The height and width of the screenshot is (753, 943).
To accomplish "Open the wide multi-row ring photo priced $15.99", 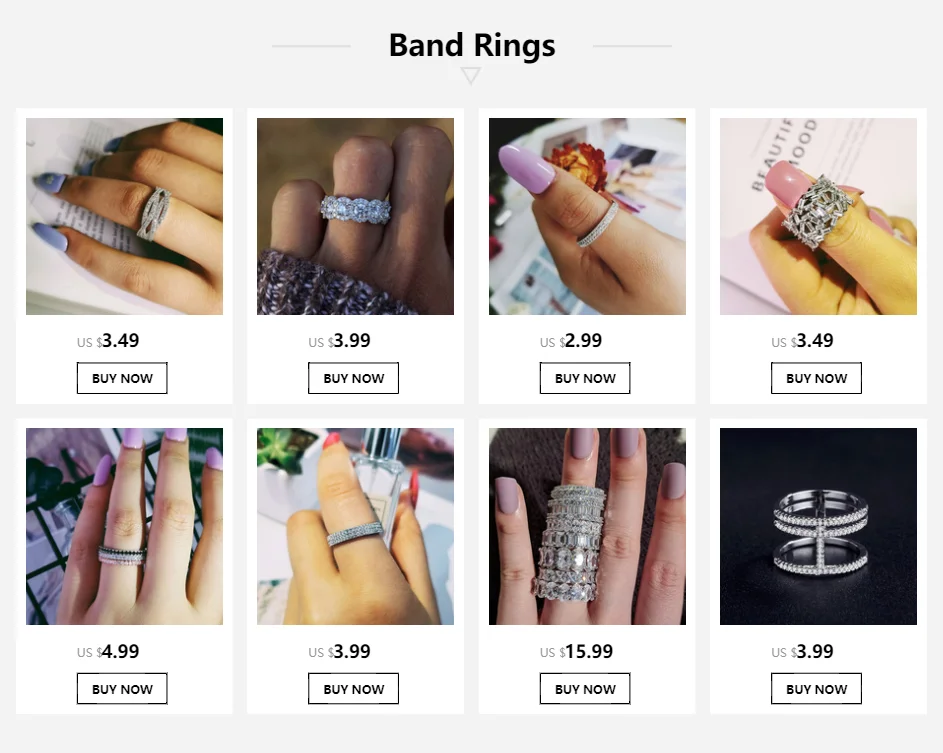I will point(587,526).
